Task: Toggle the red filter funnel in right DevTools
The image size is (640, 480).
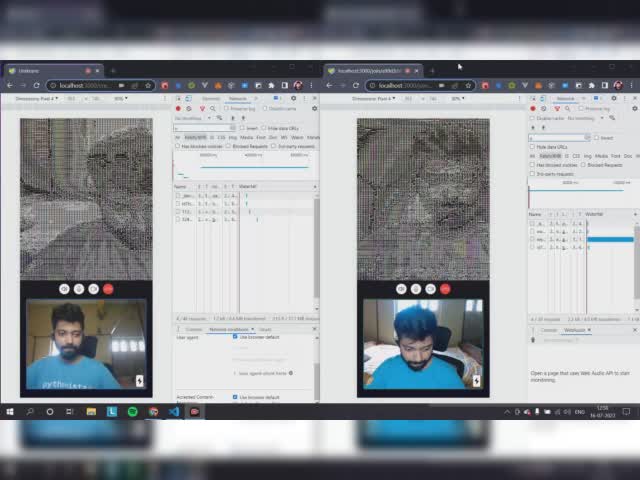Action: pos(557,109)
